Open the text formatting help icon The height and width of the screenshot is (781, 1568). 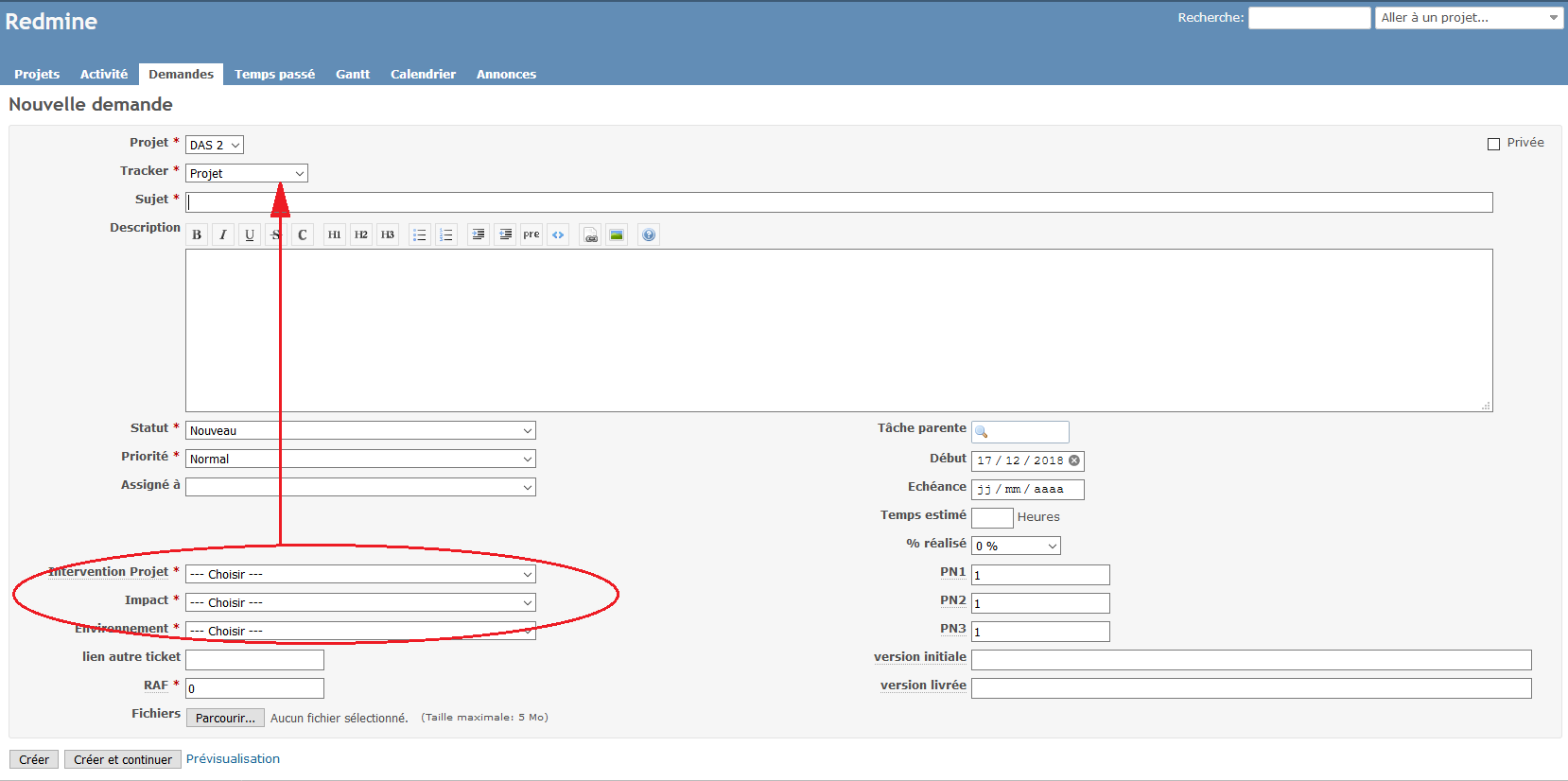(x=649, y=234)
